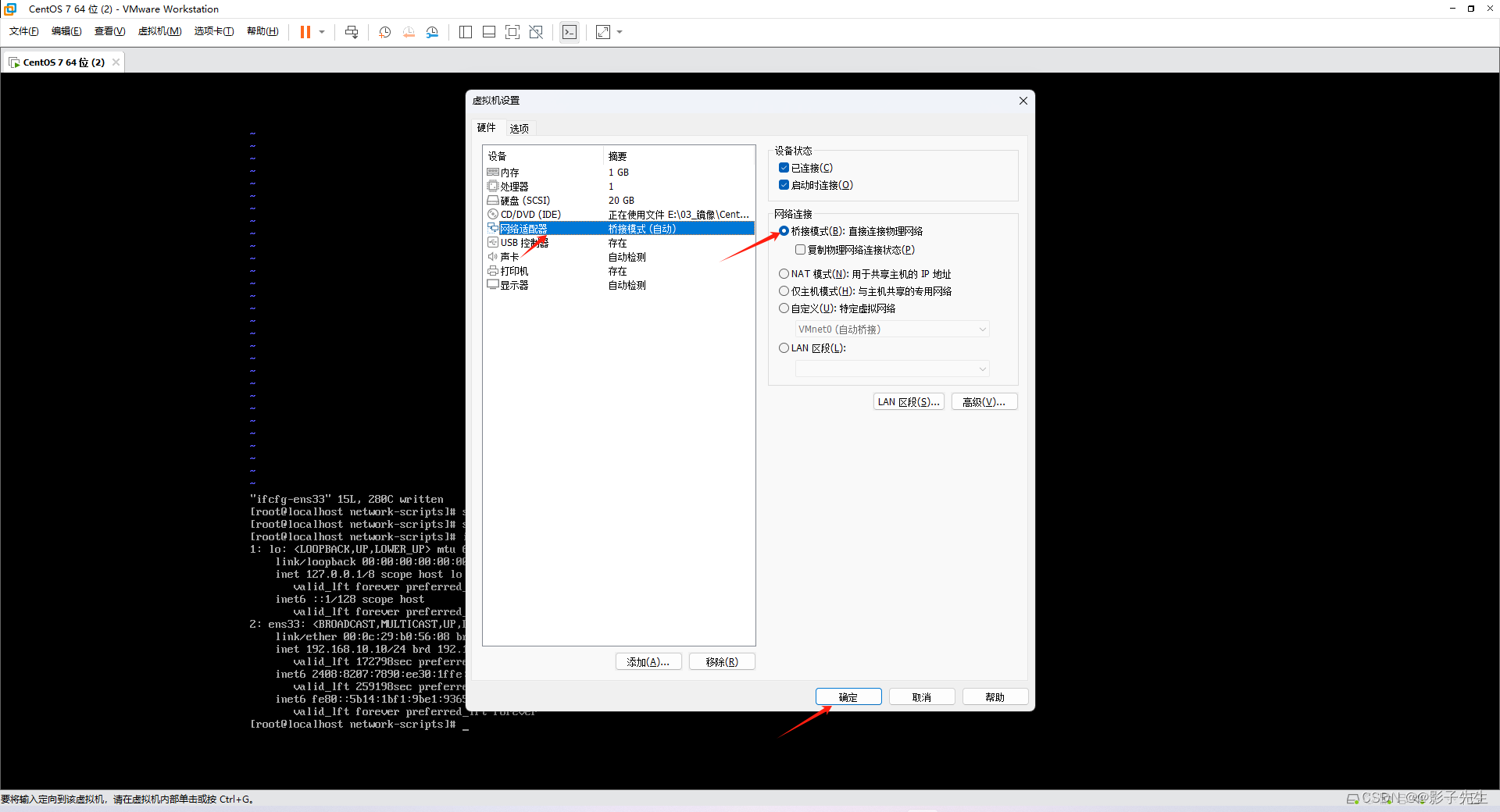This screenshot has height=812, width=1500.
Task: Open the 文件(F) menu
Action: (24, 31)
